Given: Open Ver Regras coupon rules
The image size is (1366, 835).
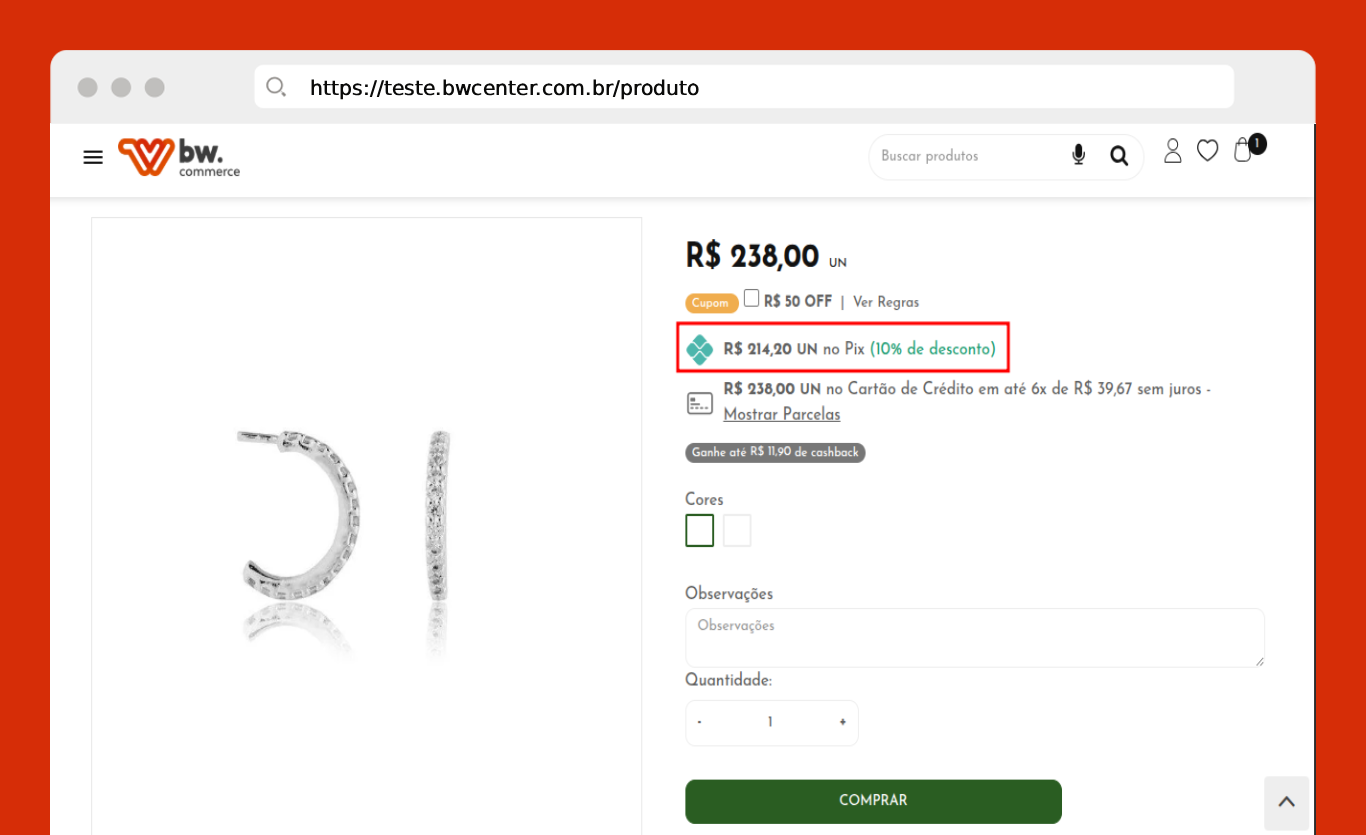Looking at the screenshot, I should pyautogui.click(x=886, y=302).
